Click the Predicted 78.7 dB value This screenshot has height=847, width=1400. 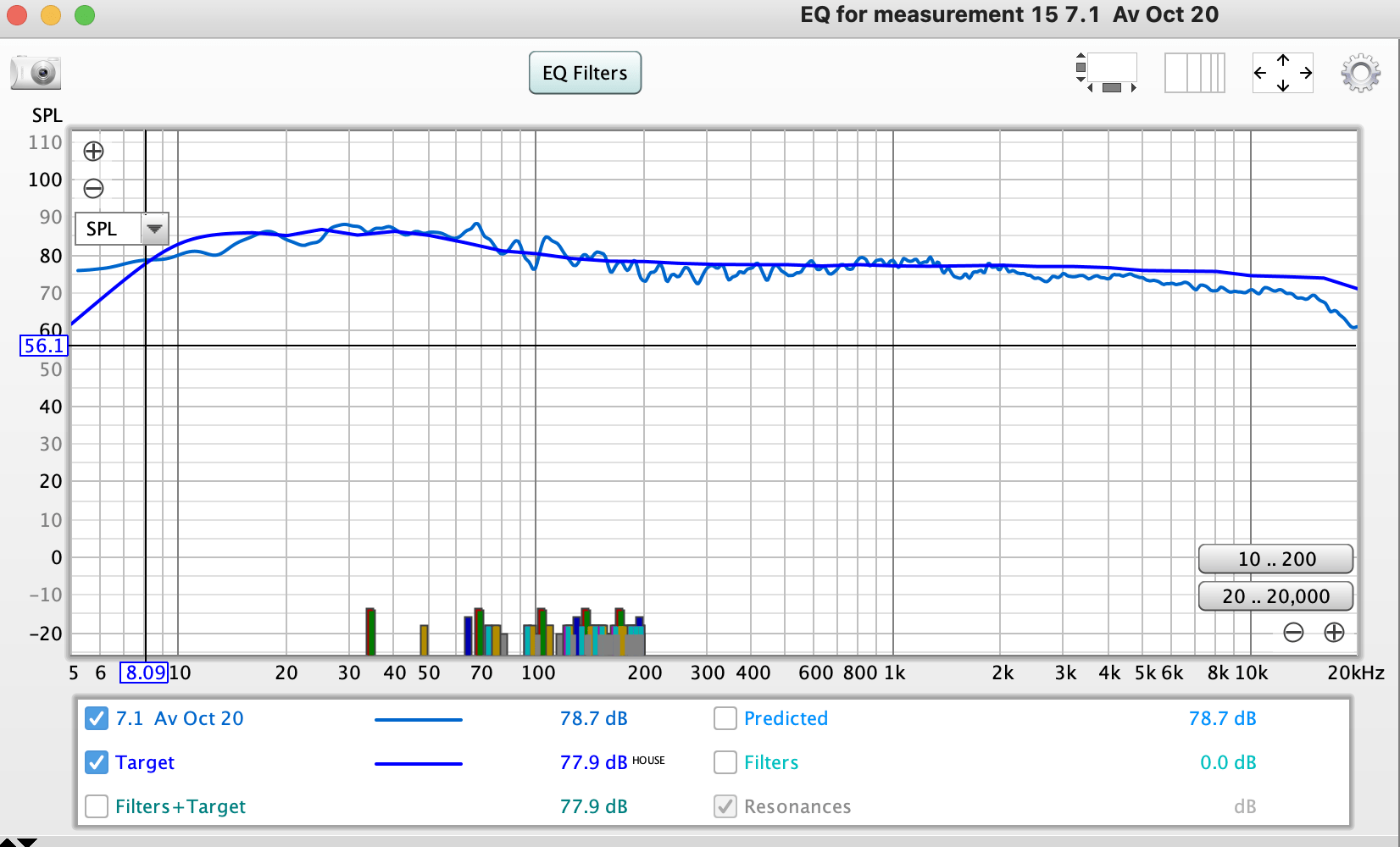1222,718
